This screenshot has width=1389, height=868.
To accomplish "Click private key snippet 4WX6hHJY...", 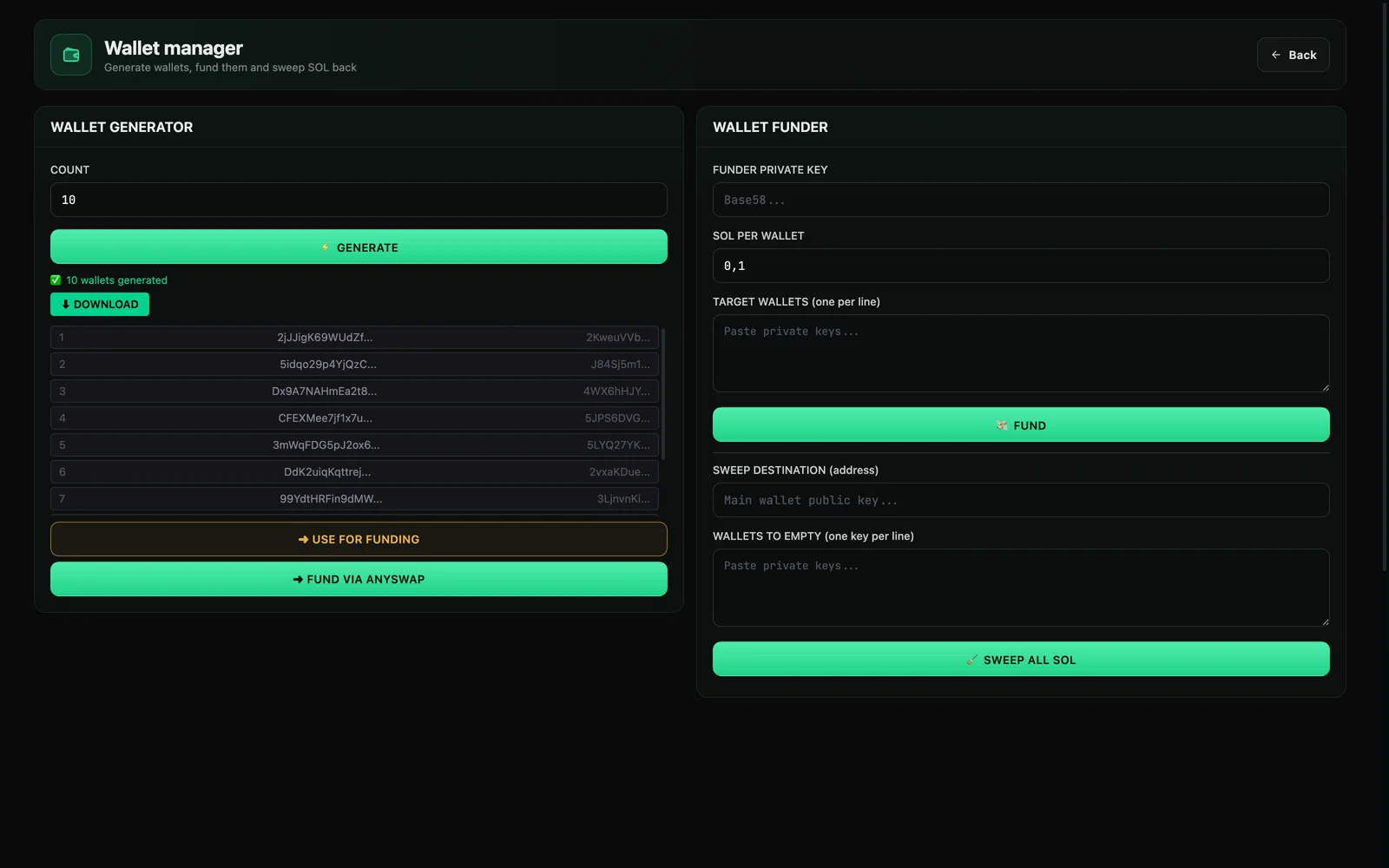I will pos(616,391).
